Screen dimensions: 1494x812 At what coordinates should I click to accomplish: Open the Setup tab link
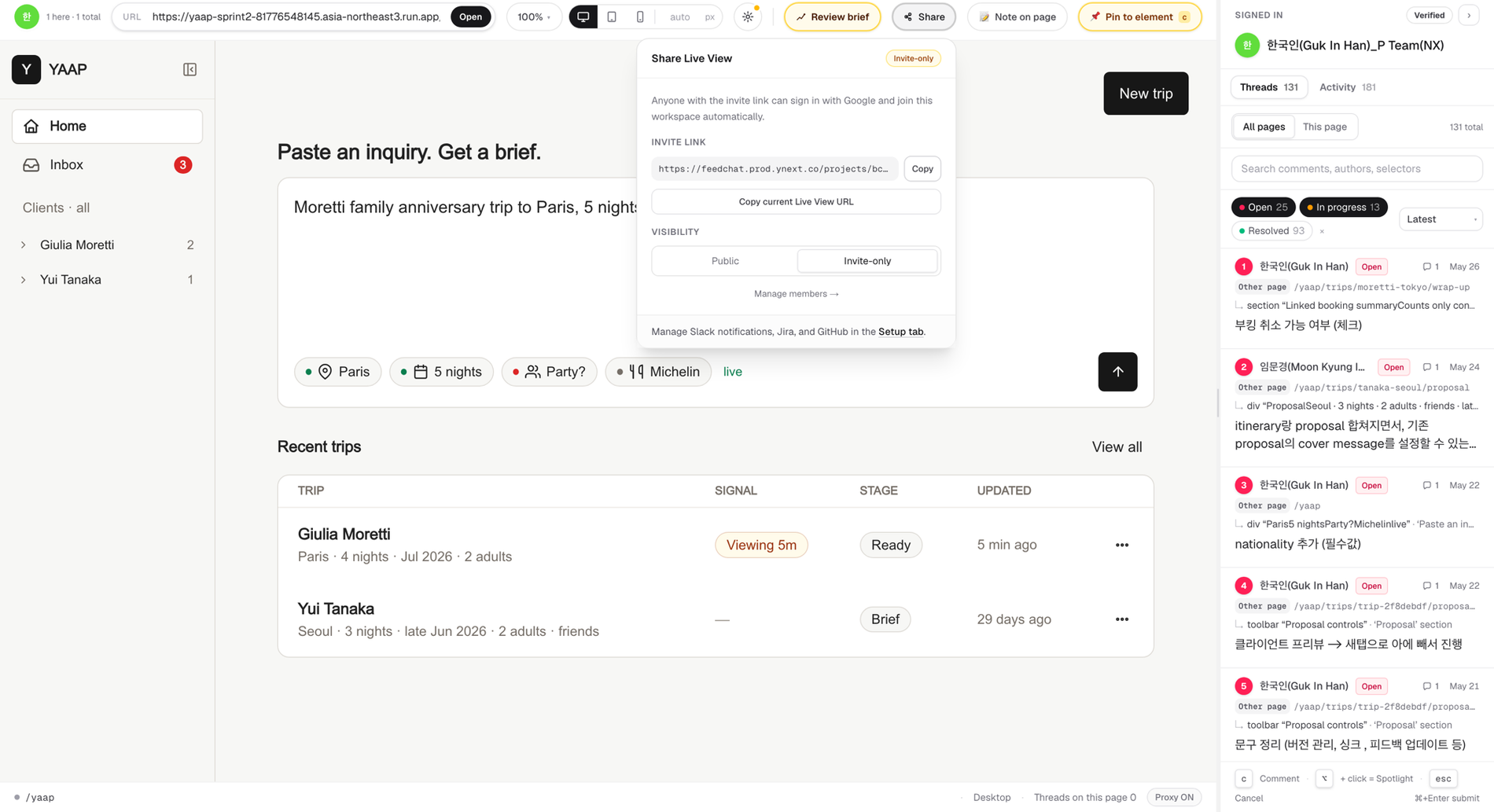coord(900,332)
